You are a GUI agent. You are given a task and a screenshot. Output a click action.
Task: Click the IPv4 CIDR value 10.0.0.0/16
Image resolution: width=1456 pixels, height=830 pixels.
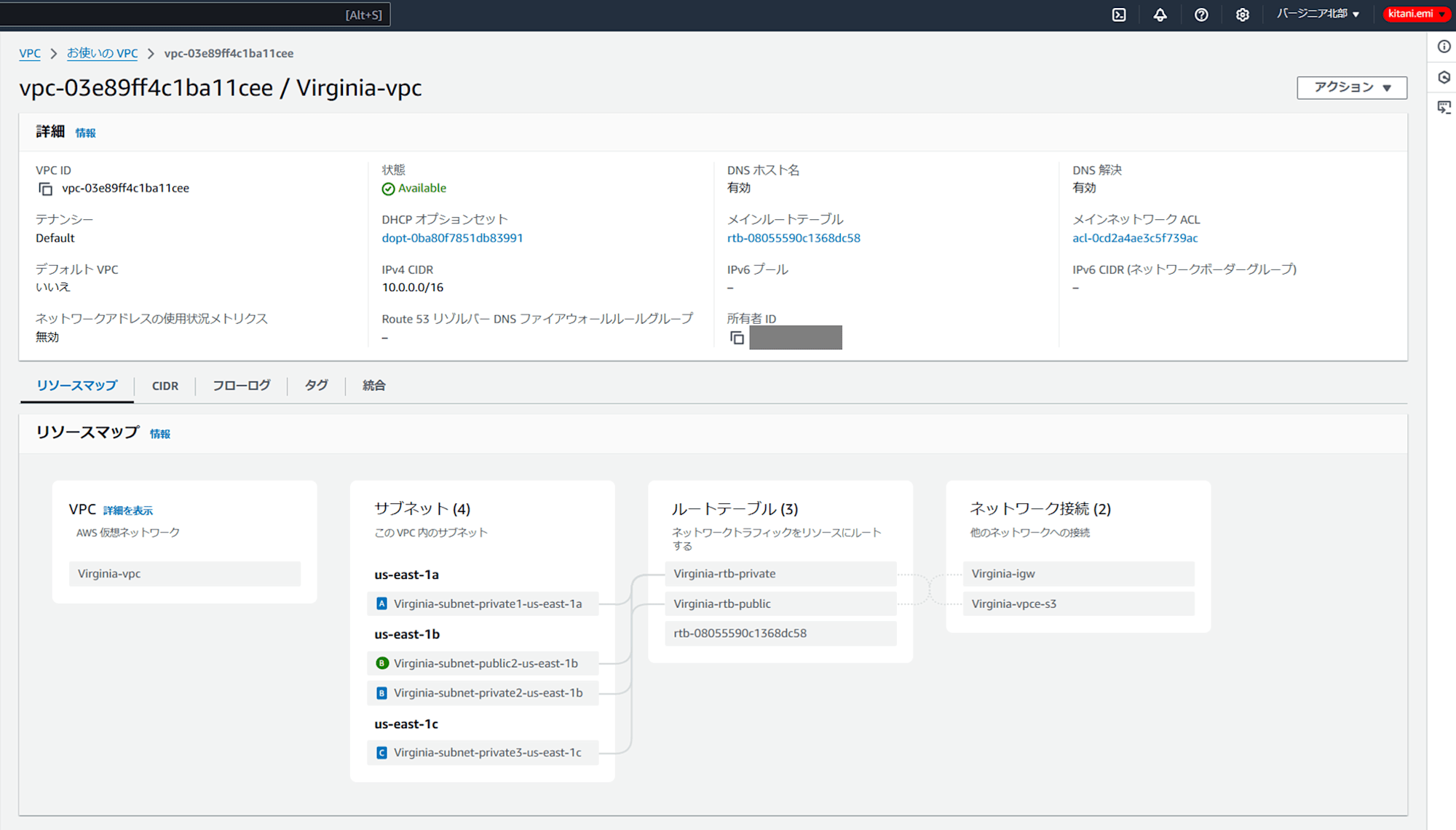413,288
